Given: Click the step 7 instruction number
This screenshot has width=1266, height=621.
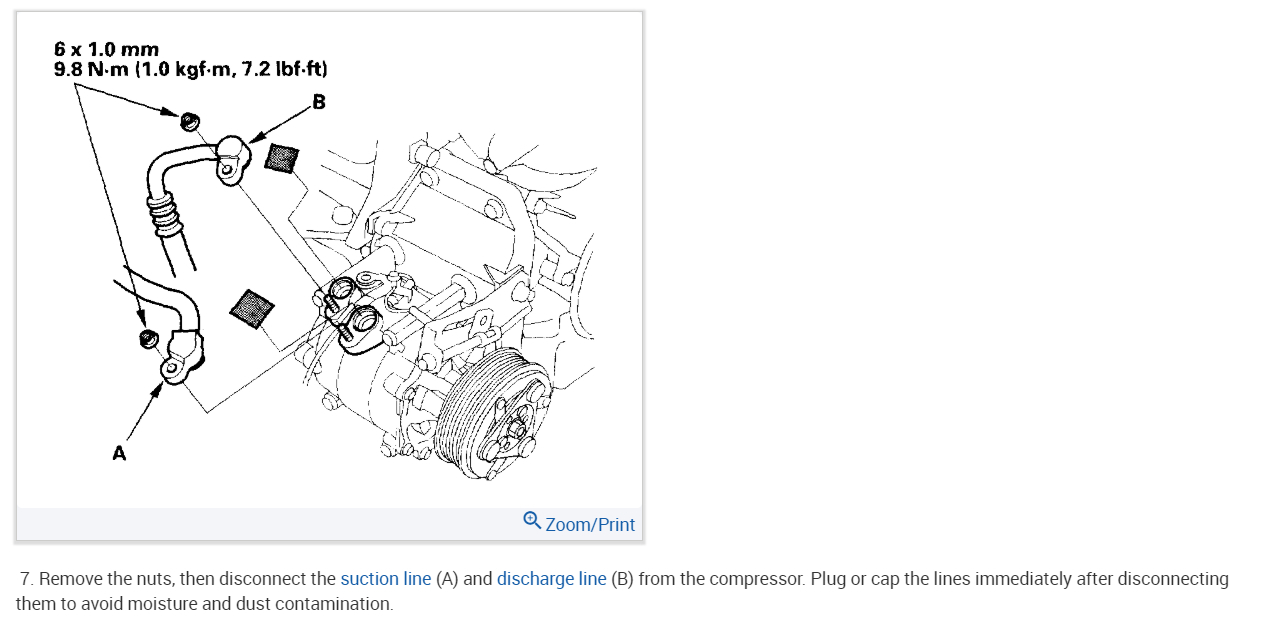Looking at the screenshot, I should tap(27, 579).
